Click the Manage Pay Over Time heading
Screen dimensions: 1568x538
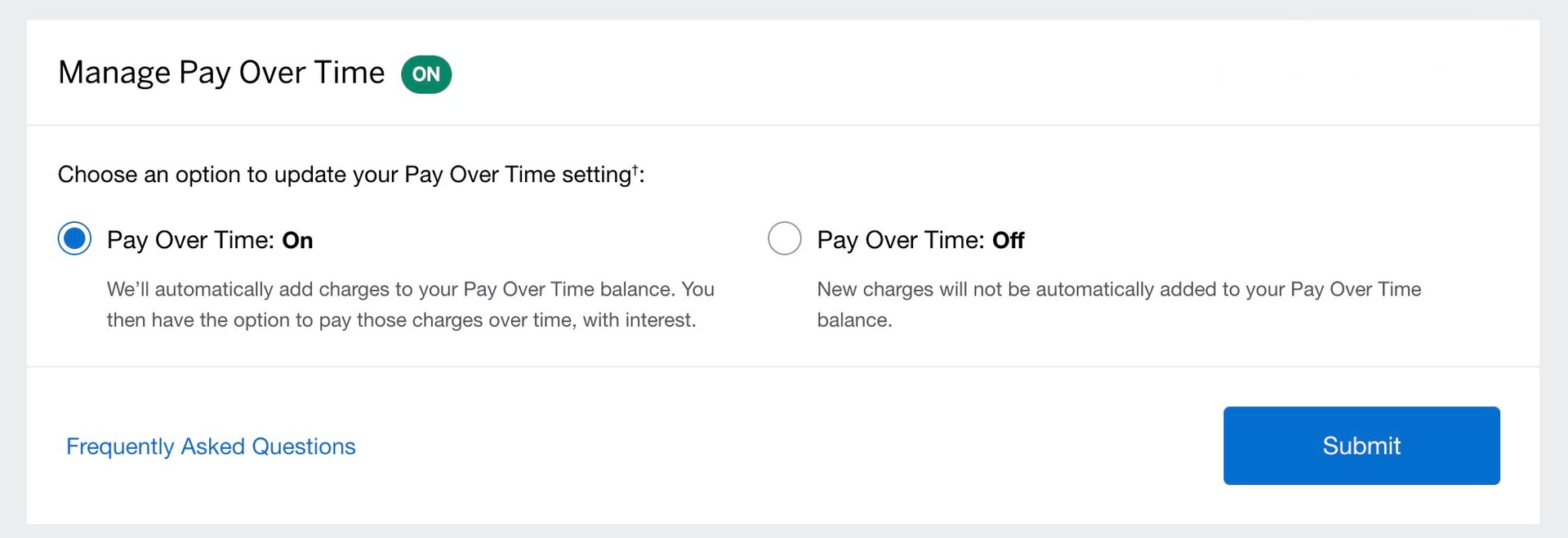point(220,73)
